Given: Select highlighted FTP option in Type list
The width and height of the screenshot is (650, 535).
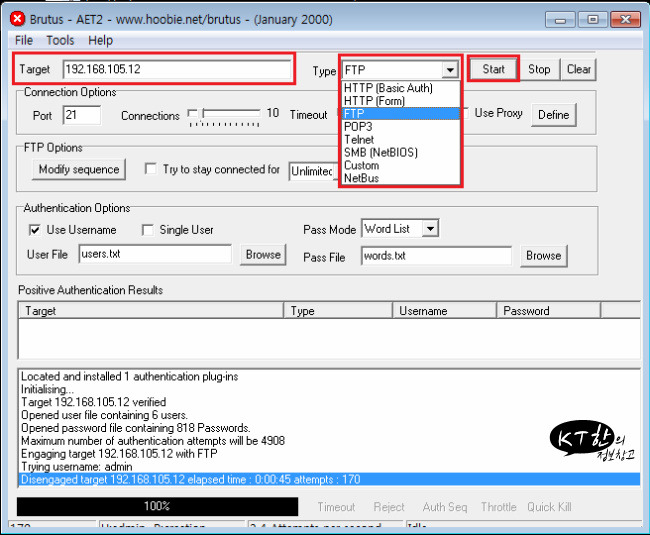Looking at the screenshot, I should (x=401, y=114).
